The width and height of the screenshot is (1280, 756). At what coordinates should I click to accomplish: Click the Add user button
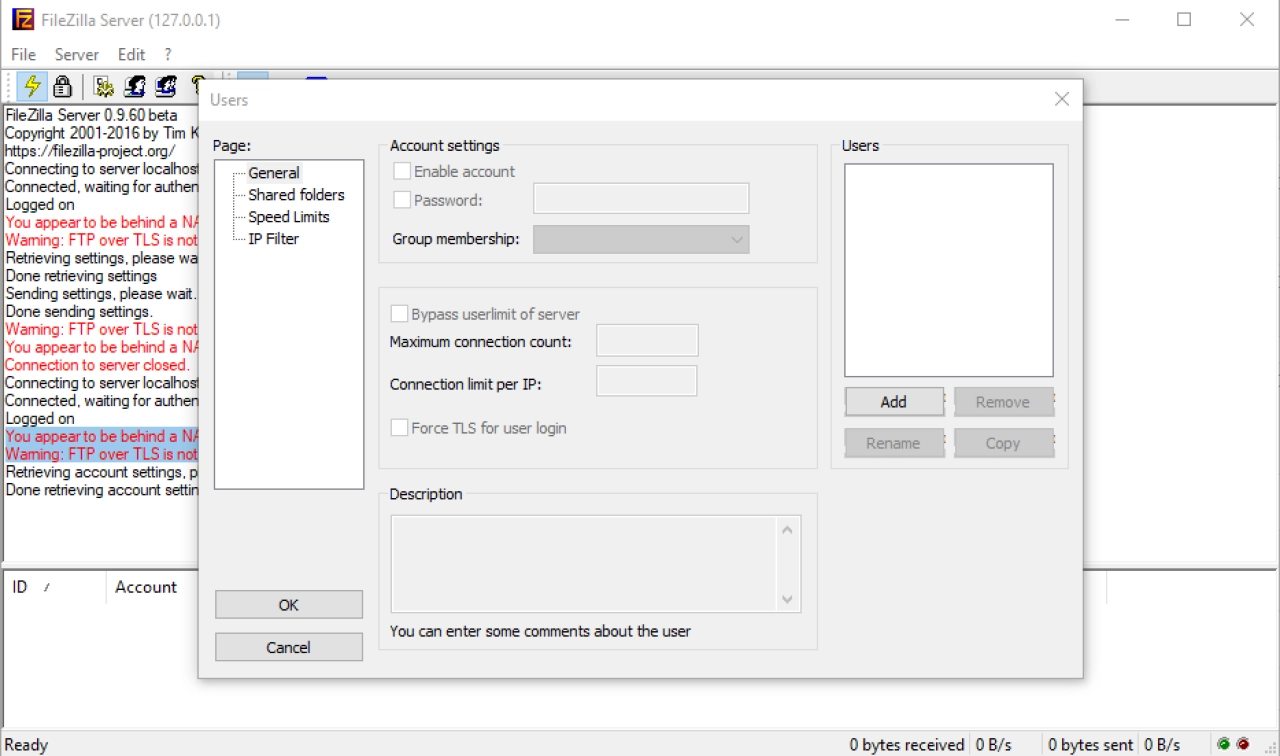pos(894,402)
